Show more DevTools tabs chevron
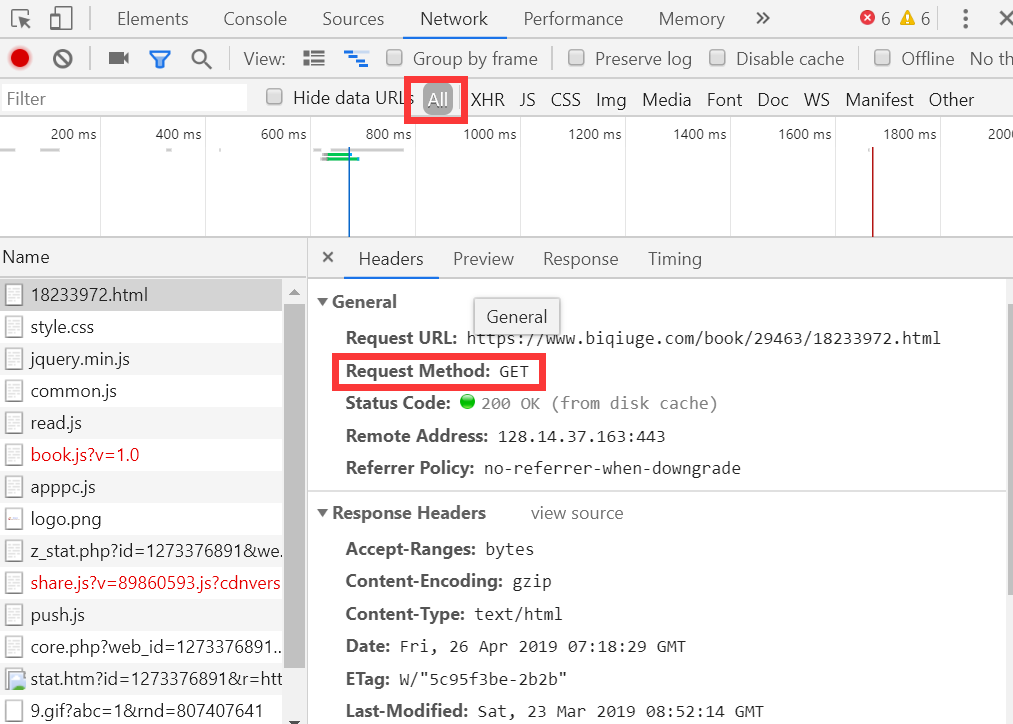 (x=763, y=19)
